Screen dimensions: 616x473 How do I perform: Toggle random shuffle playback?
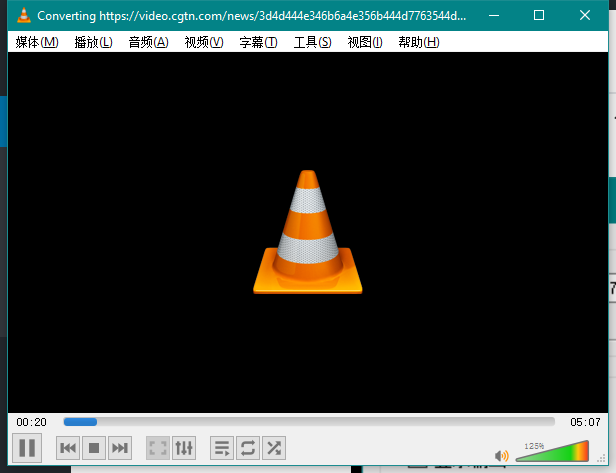[274, 447]
